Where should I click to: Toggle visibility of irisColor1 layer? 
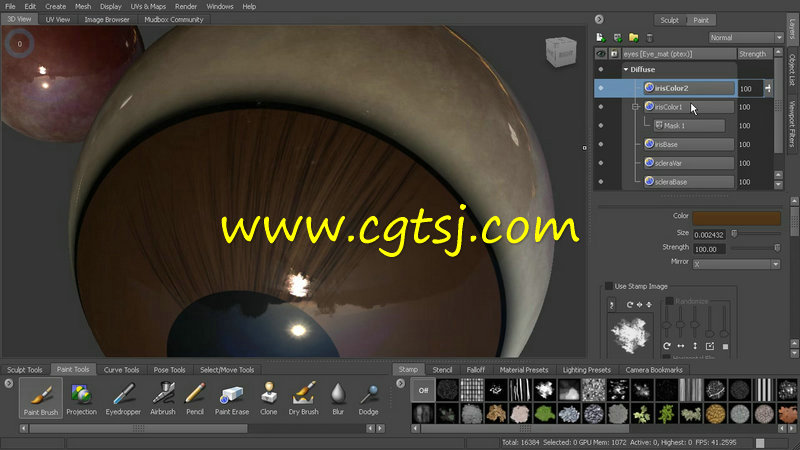coord(601,107)
